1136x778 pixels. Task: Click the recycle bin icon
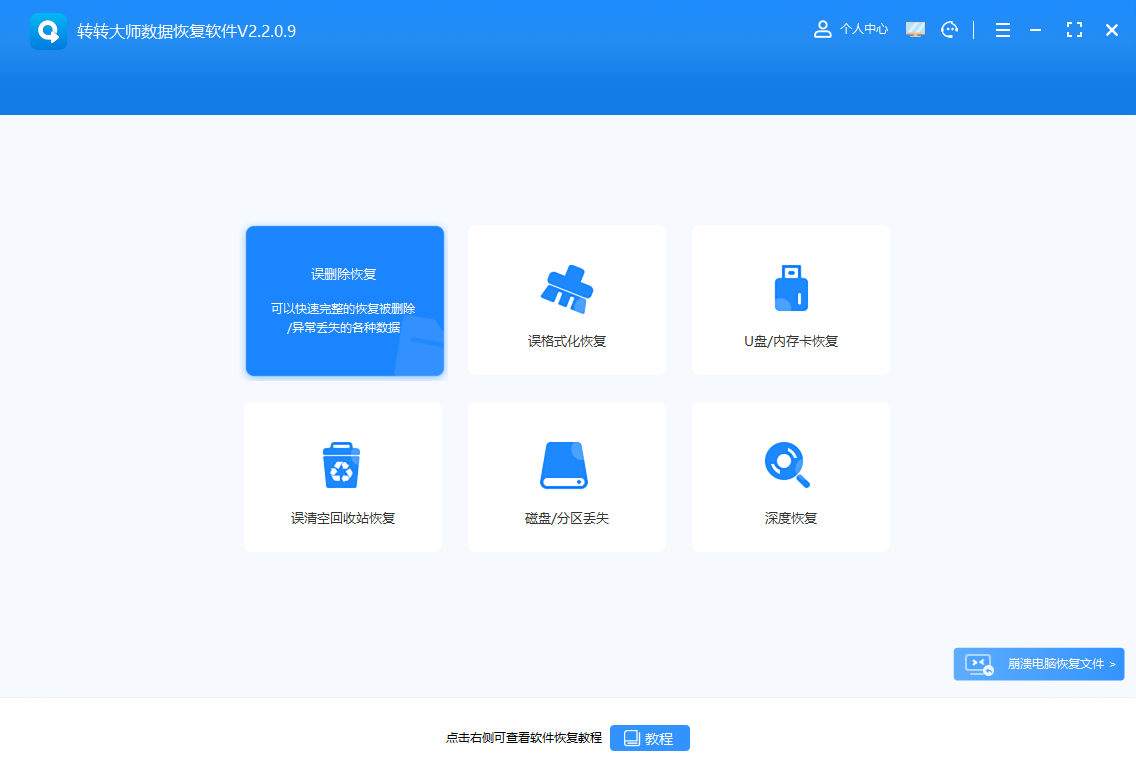click(x=341, y=465)
